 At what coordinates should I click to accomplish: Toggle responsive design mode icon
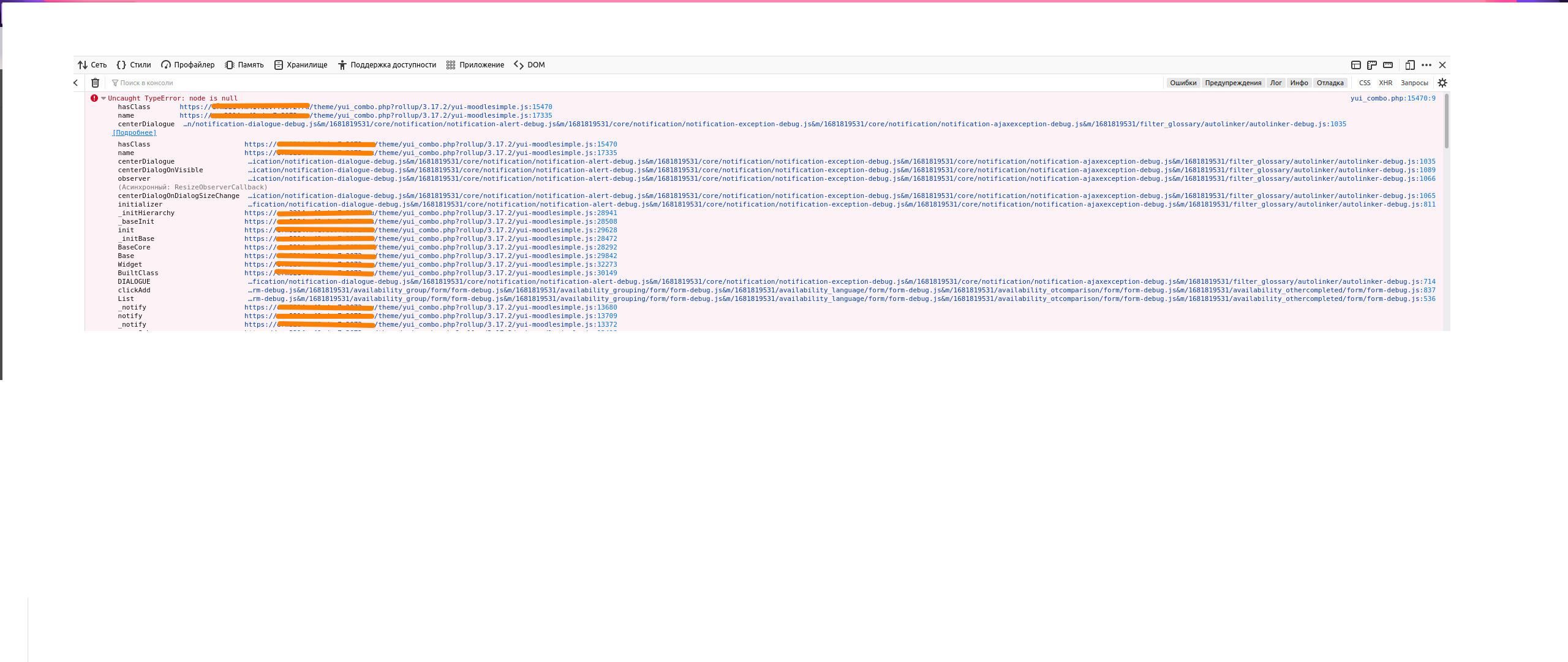point(1410,65)
